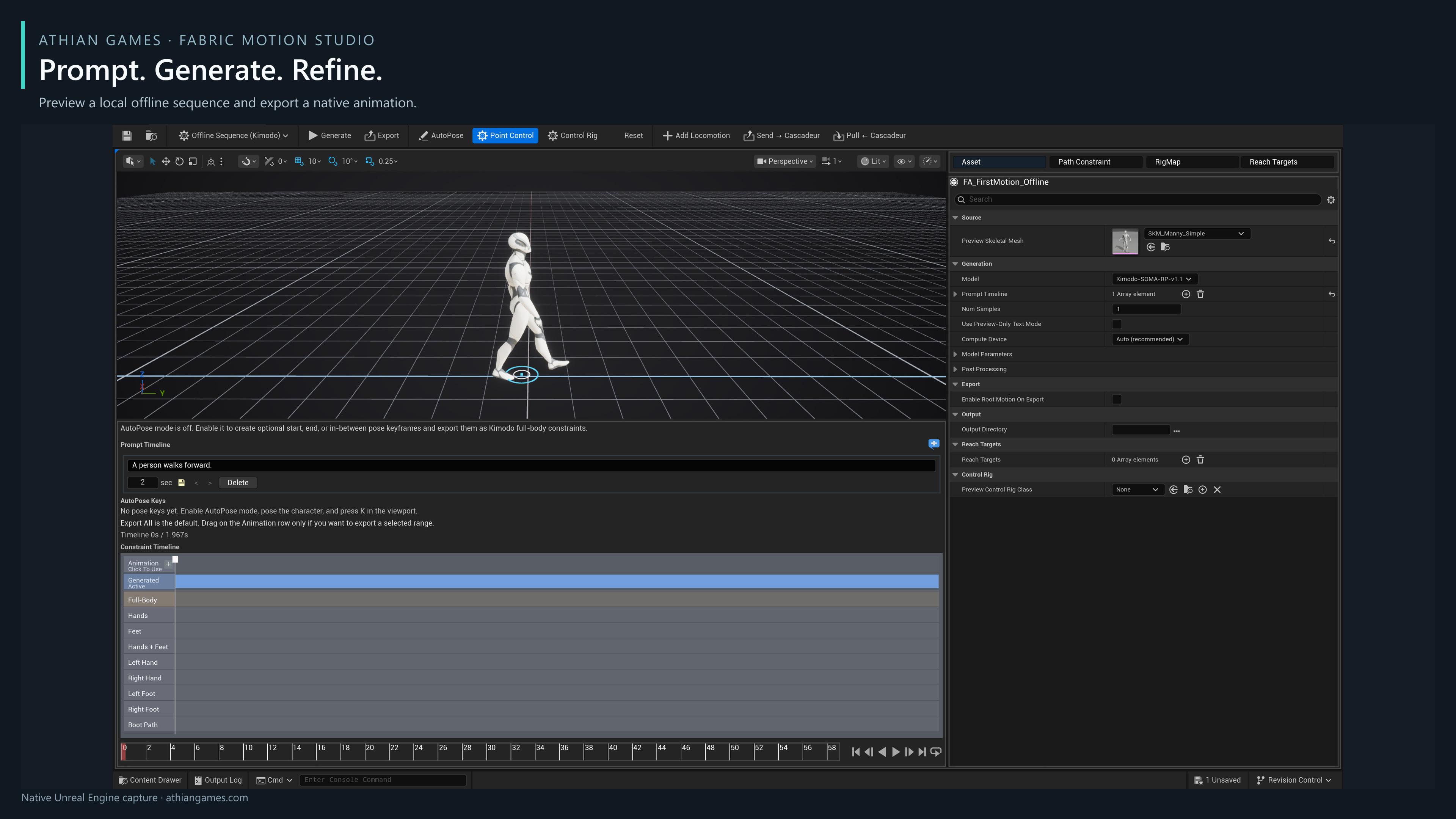This screenshot has width=1456, height=819.
Task: Select the scale gizmo tool
Action: pyautogui.click(x=193, y=162)
